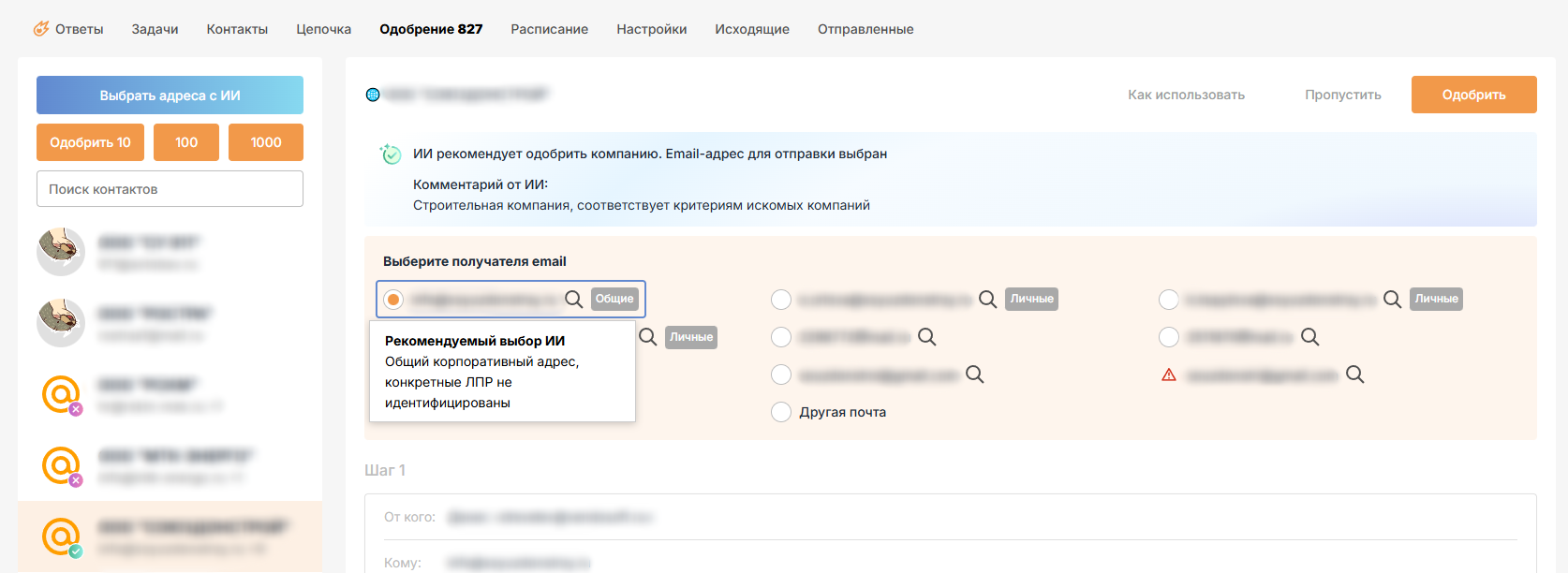
Task: Go to the Контакты tab
Action: point(237,29)
